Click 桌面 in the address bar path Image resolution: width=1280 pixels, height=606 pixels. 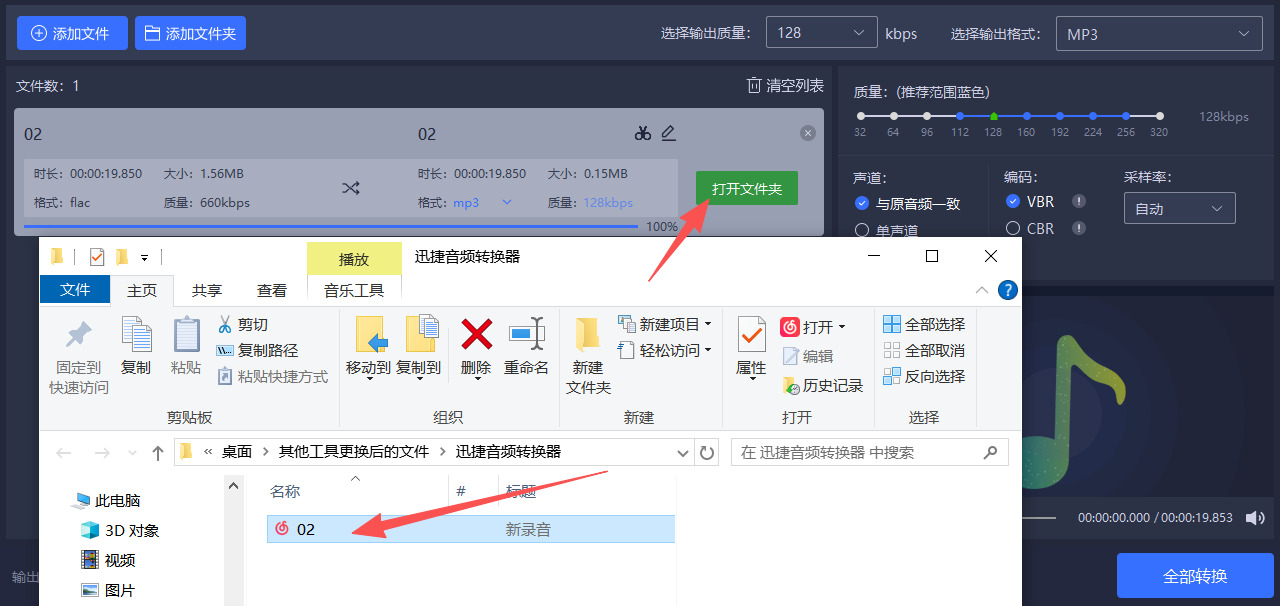(237, 452)
